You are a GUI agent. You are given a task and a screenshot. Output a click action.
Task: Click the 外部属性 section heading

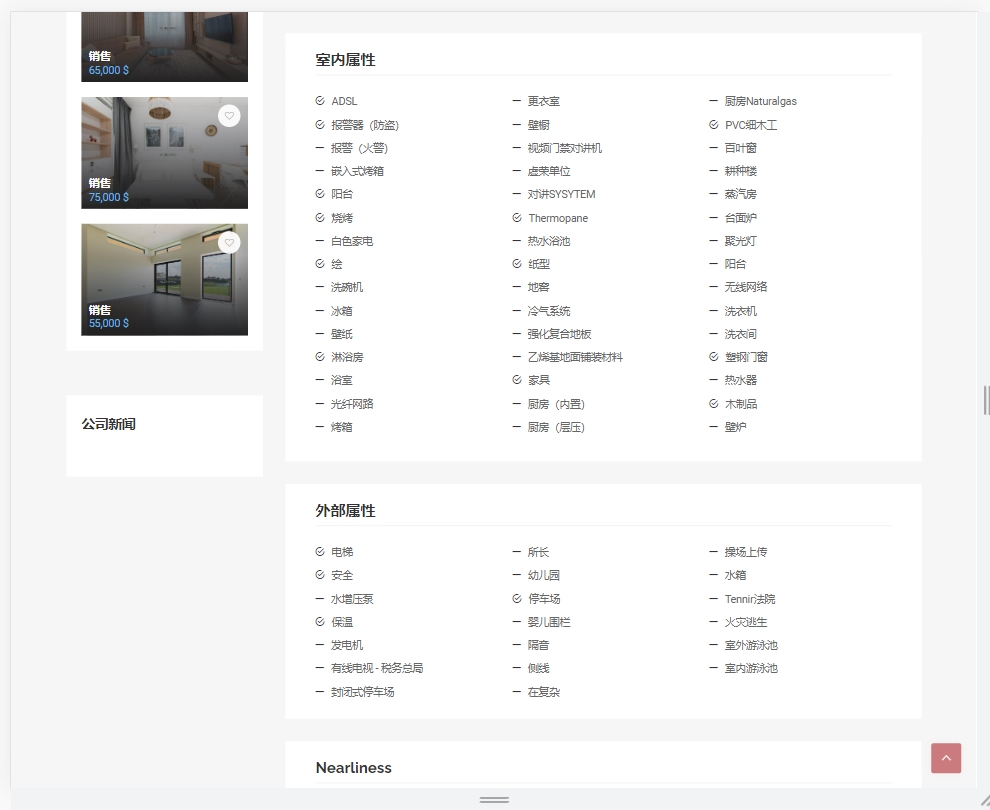click(345, 511)
